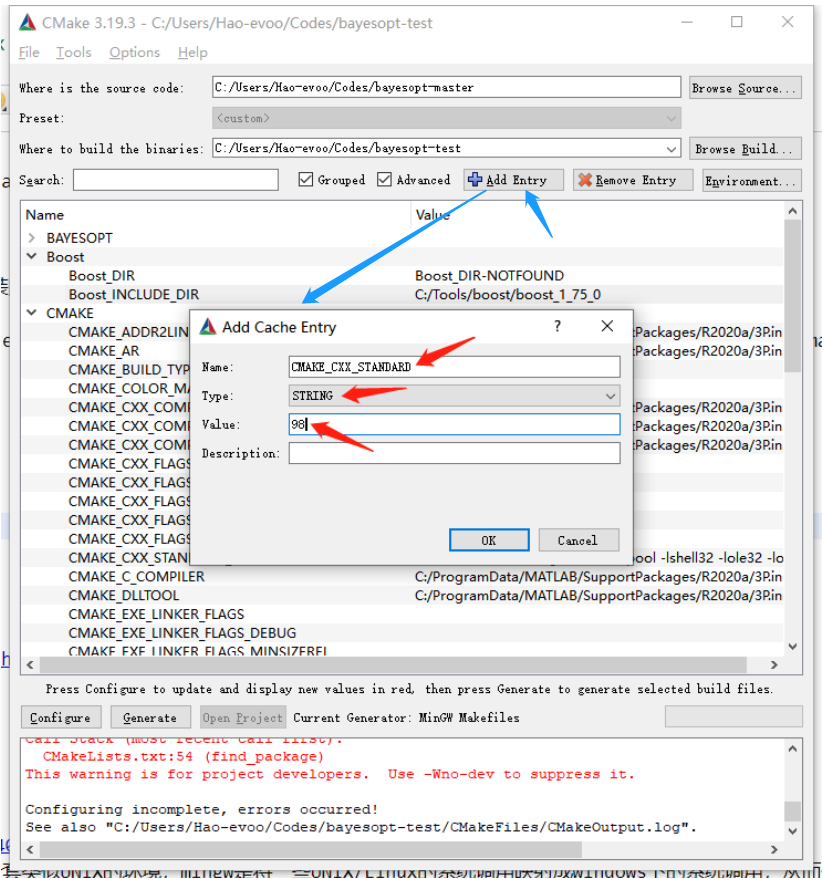Image resolution: width=823 pixels, height=878 pixels.
Task: Open the build binaries path dropdown
Action: 671,148
